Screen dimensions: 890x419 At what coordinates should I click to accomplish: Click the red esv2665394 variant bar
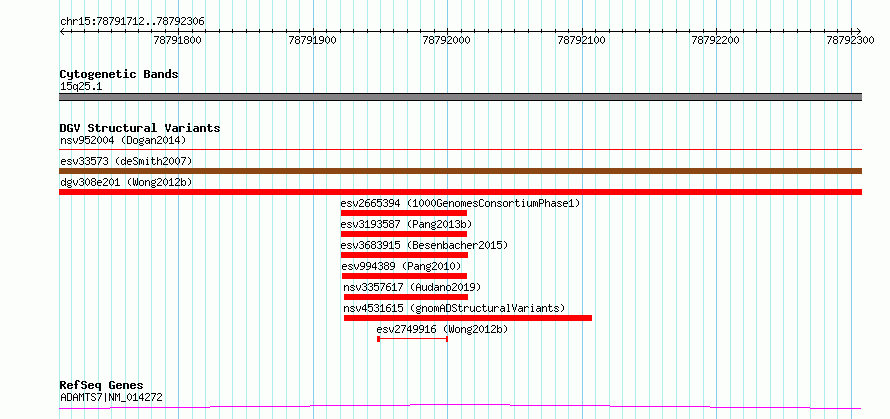(404, 213)
